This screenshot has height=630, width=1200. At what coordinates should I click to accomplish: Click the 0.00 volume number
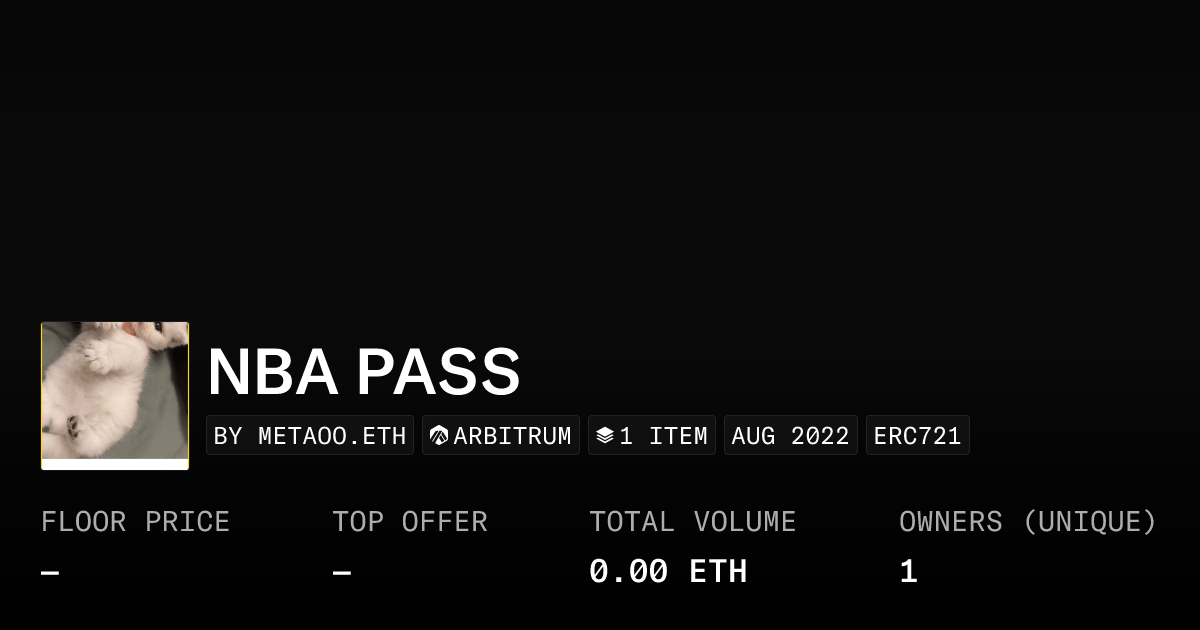pyautogui.click(x=628, y=572)
